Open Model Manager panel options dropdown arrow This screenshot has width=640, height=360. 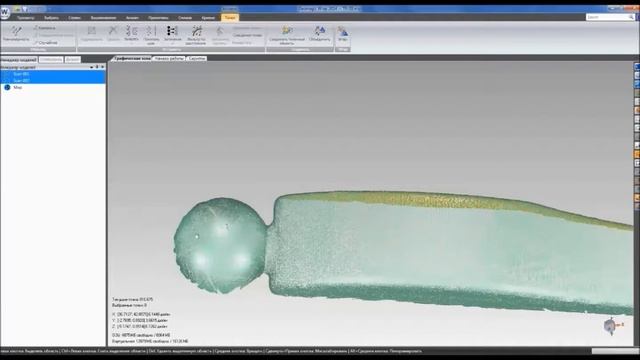click(x=91, y=67)
